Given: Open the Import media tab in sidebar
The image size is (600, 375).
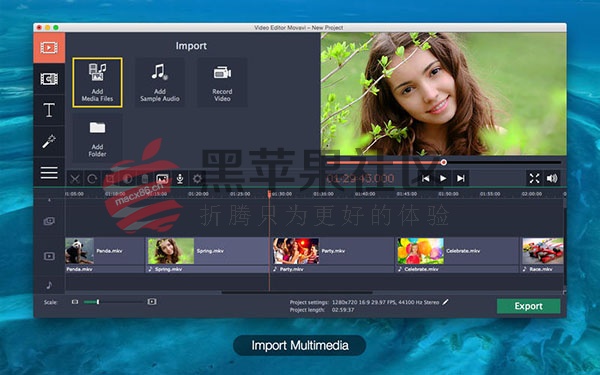Looking at the screenshot, I should click(x=49, y=48).
